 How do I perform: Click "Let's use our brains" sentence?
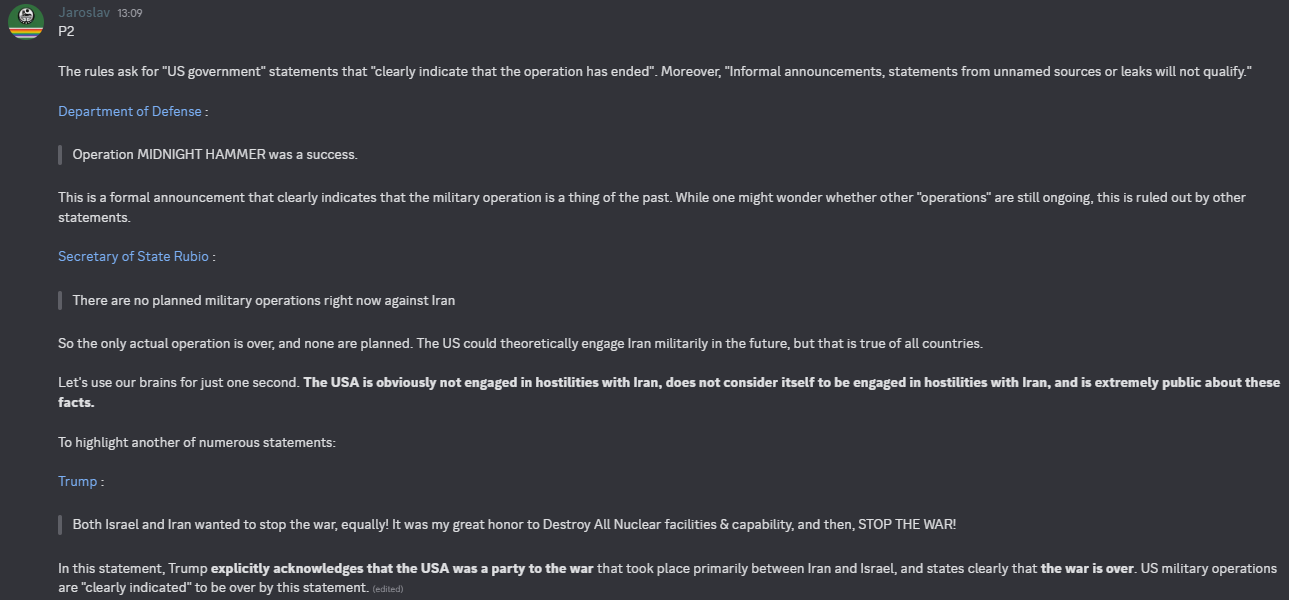tap(180, 382)
